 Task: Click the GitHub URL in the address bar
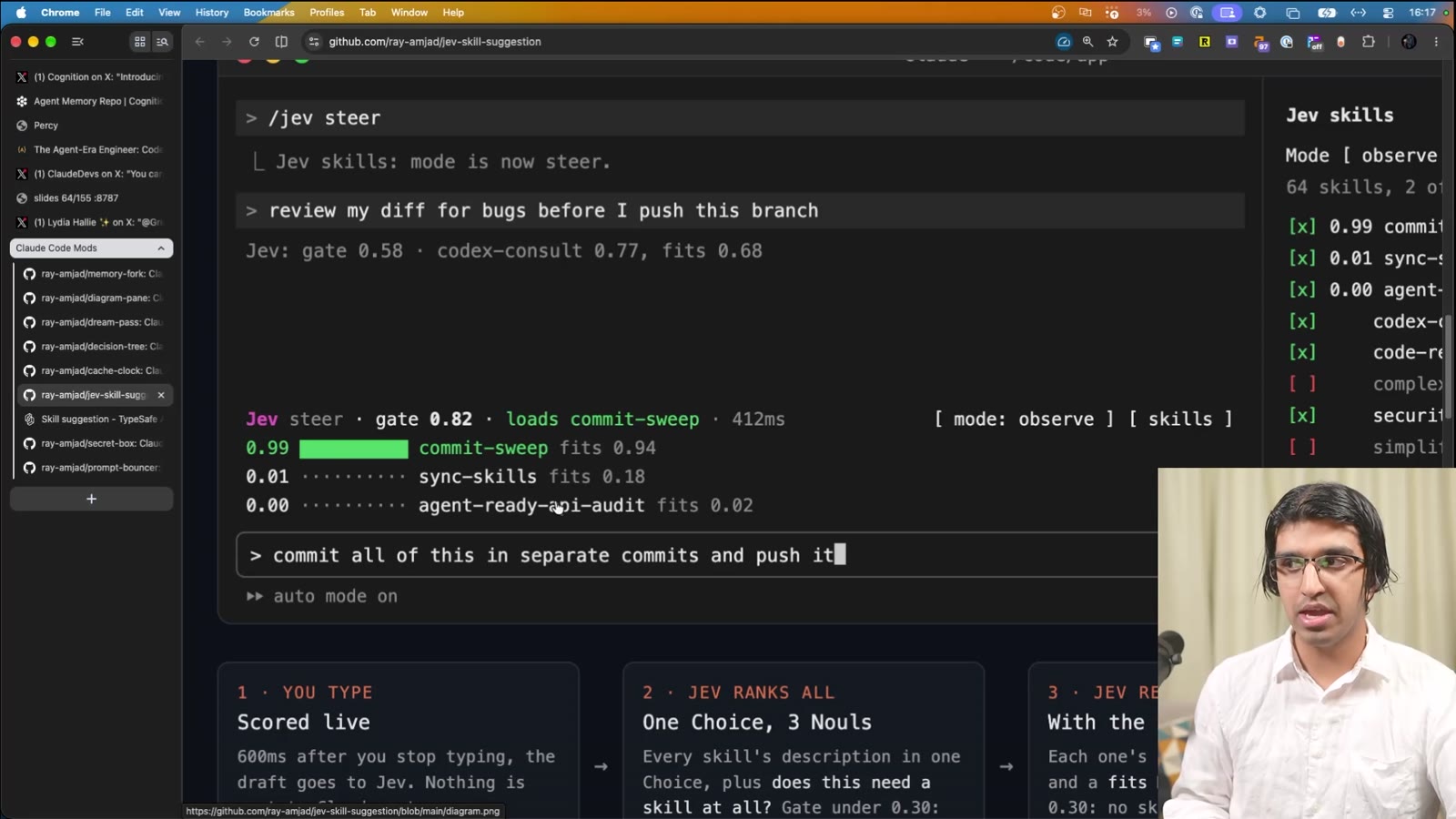tap(435, 42)
